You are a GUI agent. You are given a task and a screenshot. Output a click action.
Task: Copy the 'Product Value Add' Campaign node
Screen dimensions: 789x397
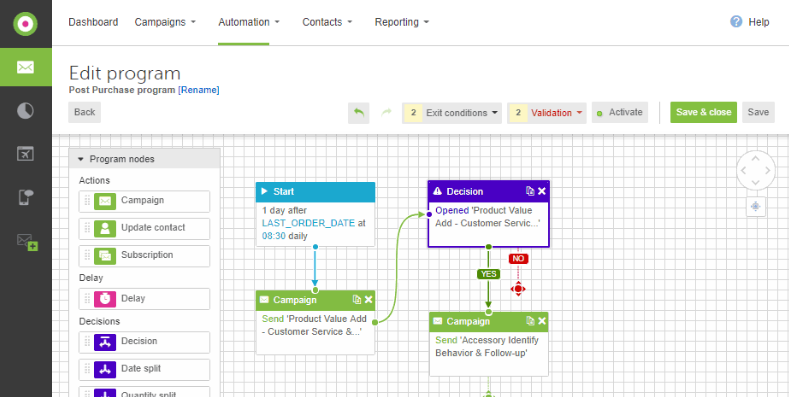[x=357, y=300]
